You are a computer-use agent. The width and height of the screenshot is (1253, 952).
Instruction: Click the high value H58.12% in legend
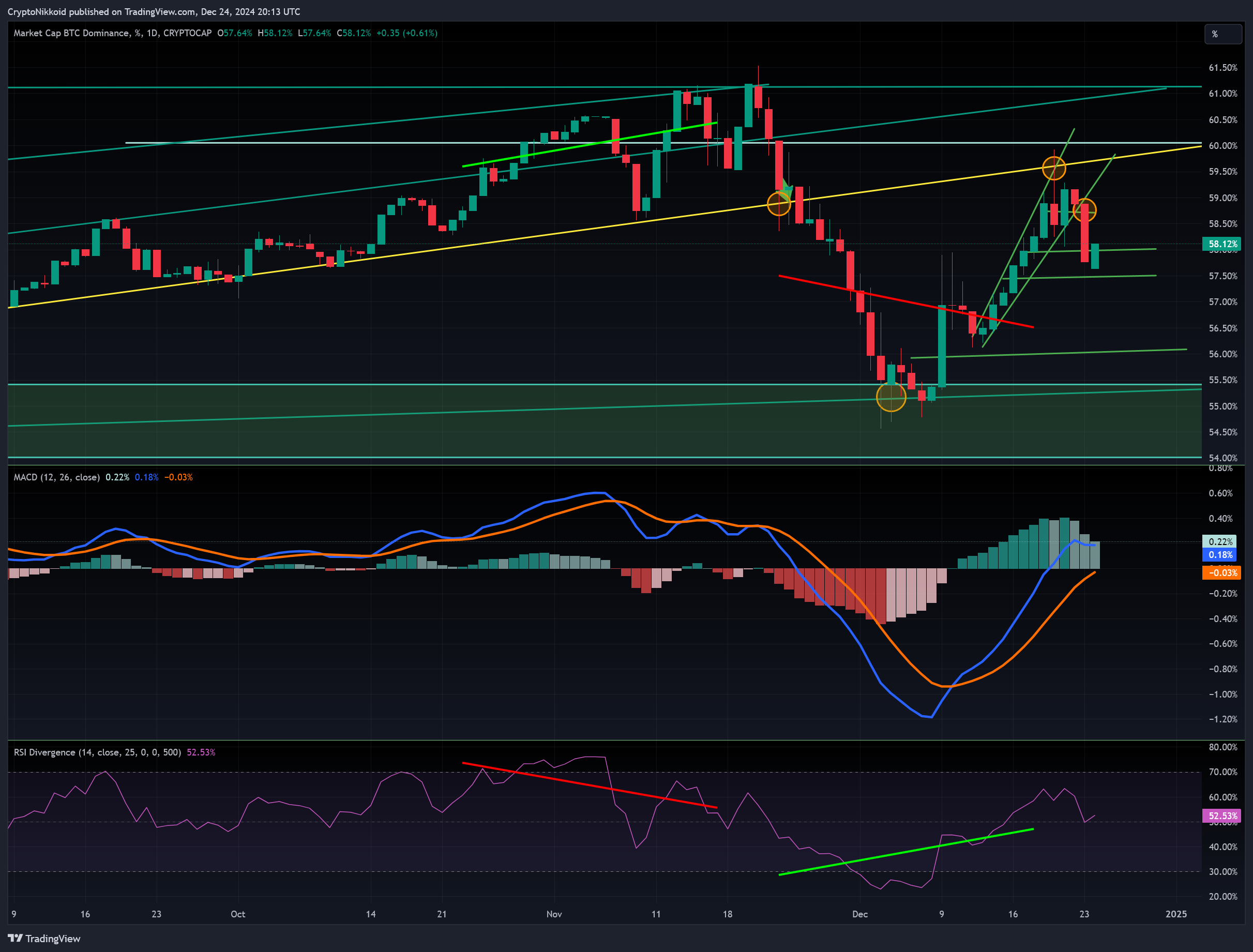tap(275, 33)
